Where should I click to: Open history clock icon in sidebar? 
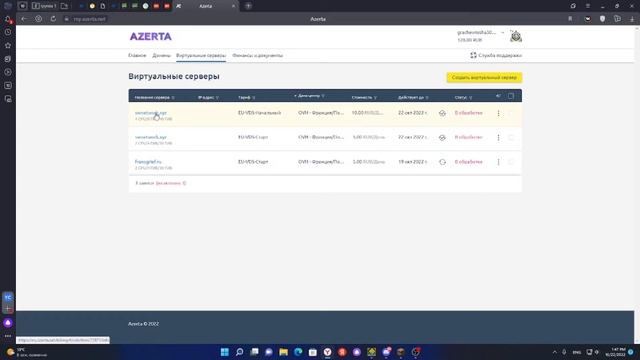pos(8,32)
